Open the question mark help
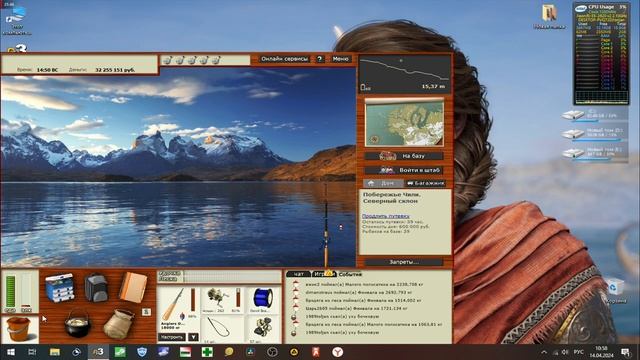This screenshot has height=360, width=640. 320,59
